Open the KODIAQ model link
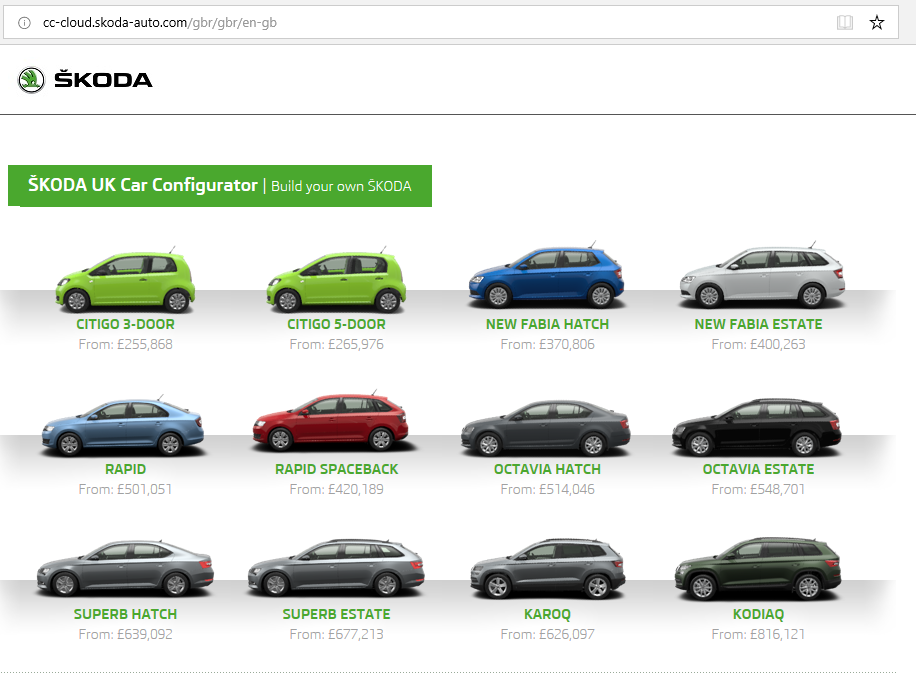Screen dimensions: 916x677 758,614
